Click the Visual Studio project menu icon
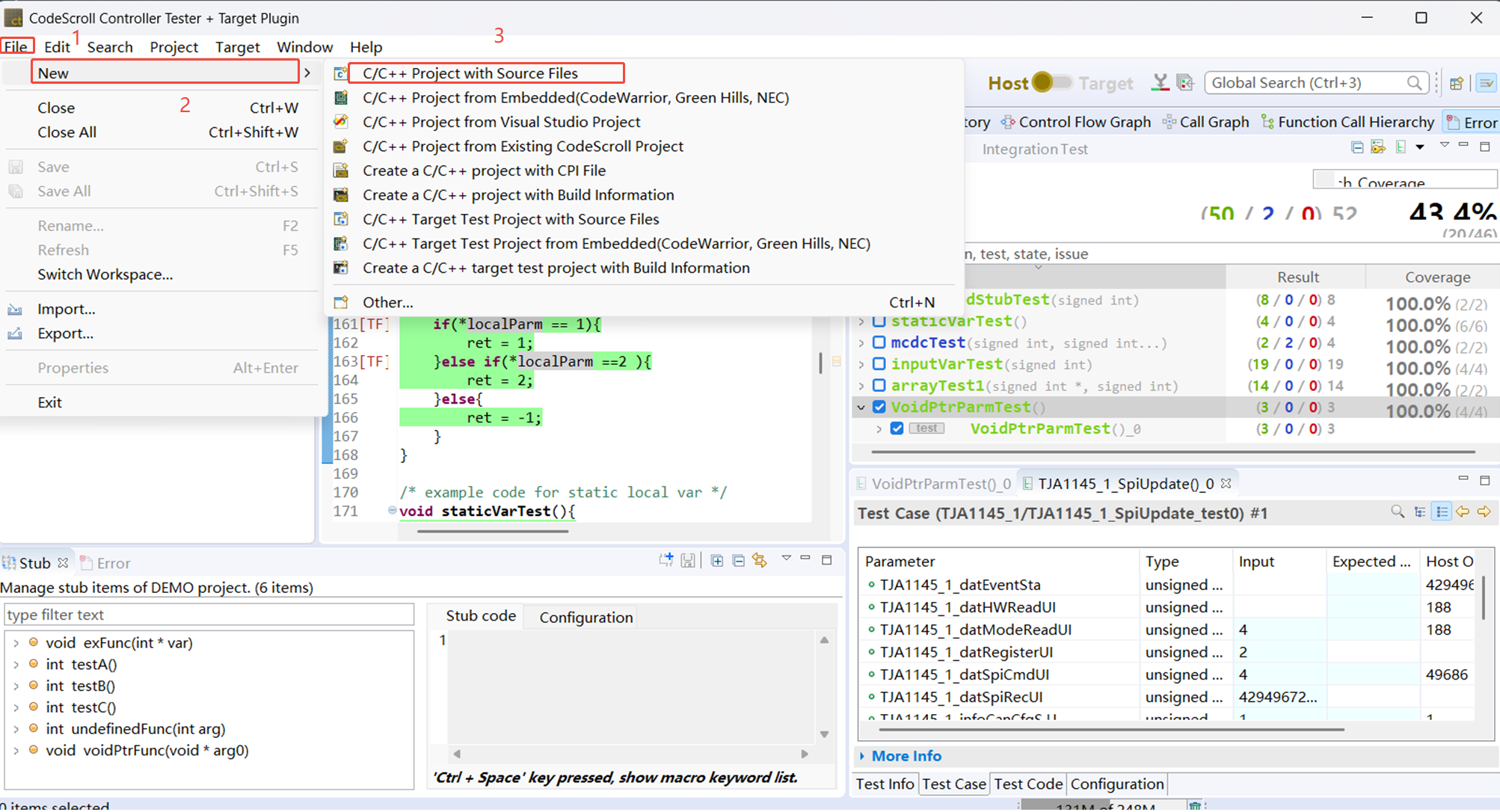 pos(341,121)
